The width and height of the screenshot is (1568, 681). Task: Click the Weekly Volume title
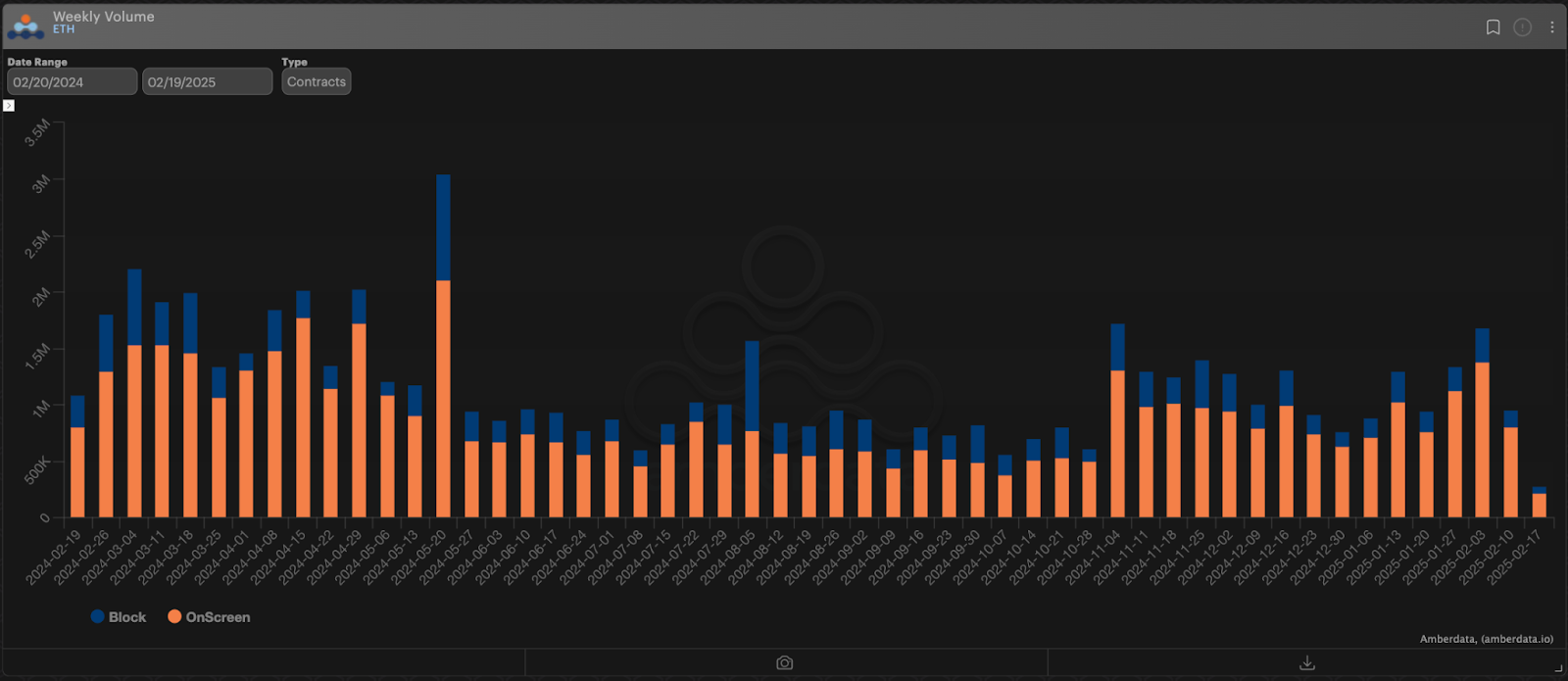coord(103,17)
